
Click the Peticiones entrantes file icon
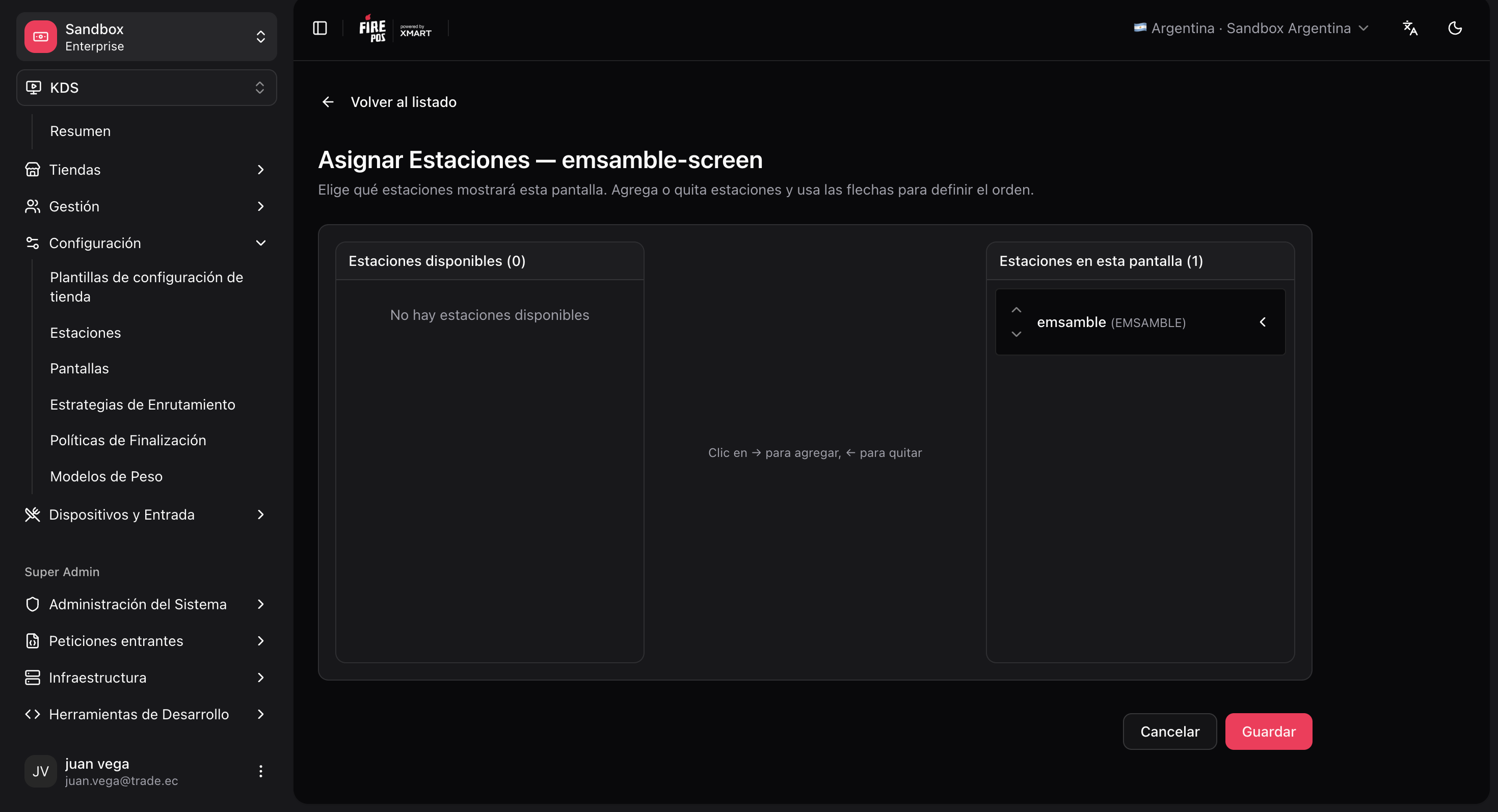(x=33, y=641)
